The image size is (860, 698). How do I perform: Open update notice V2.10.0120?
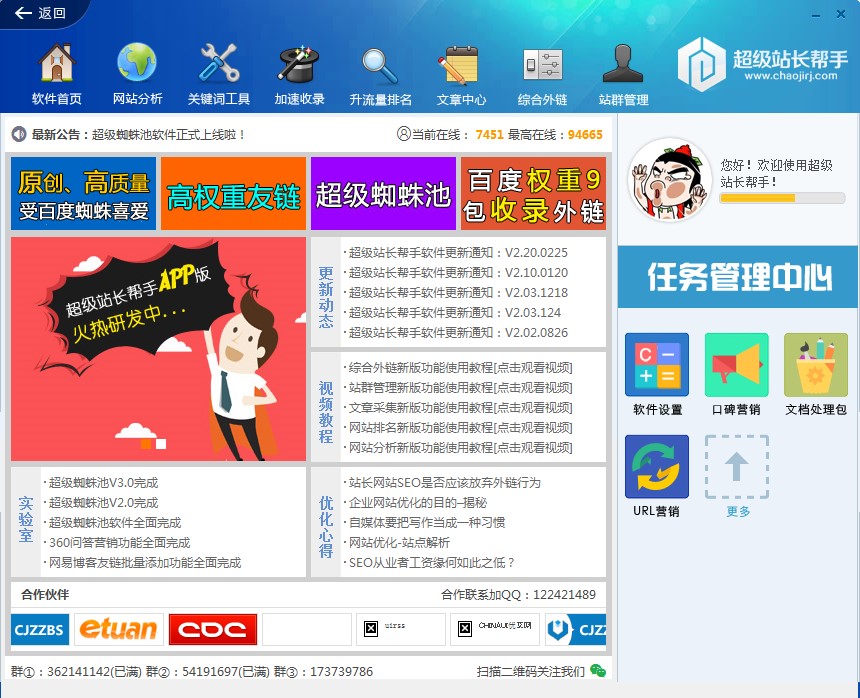pyautogui.click(x=458, y=273)
